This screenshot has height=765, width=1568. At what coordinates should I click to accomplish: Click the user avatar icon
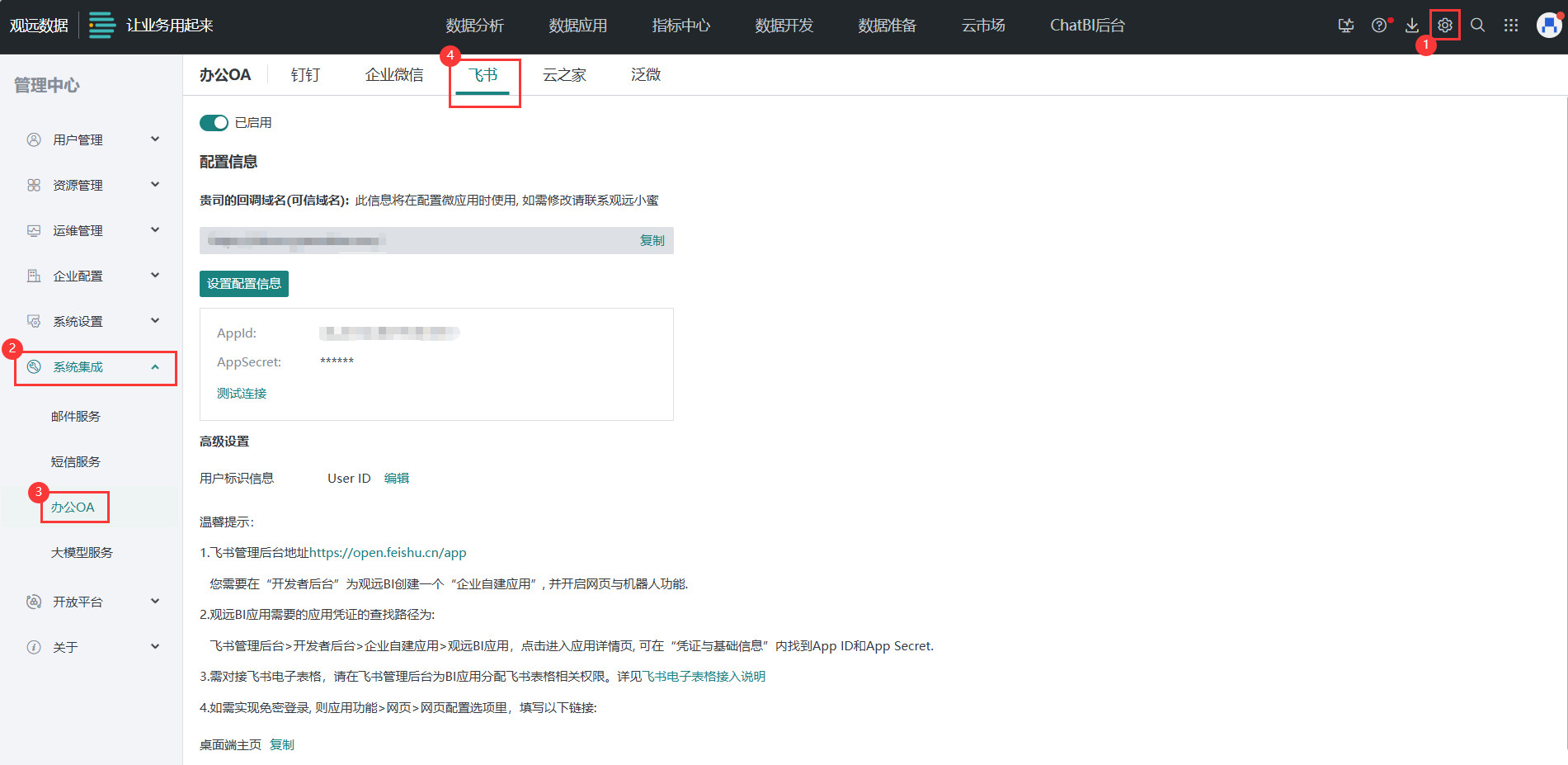[1548, 26]
